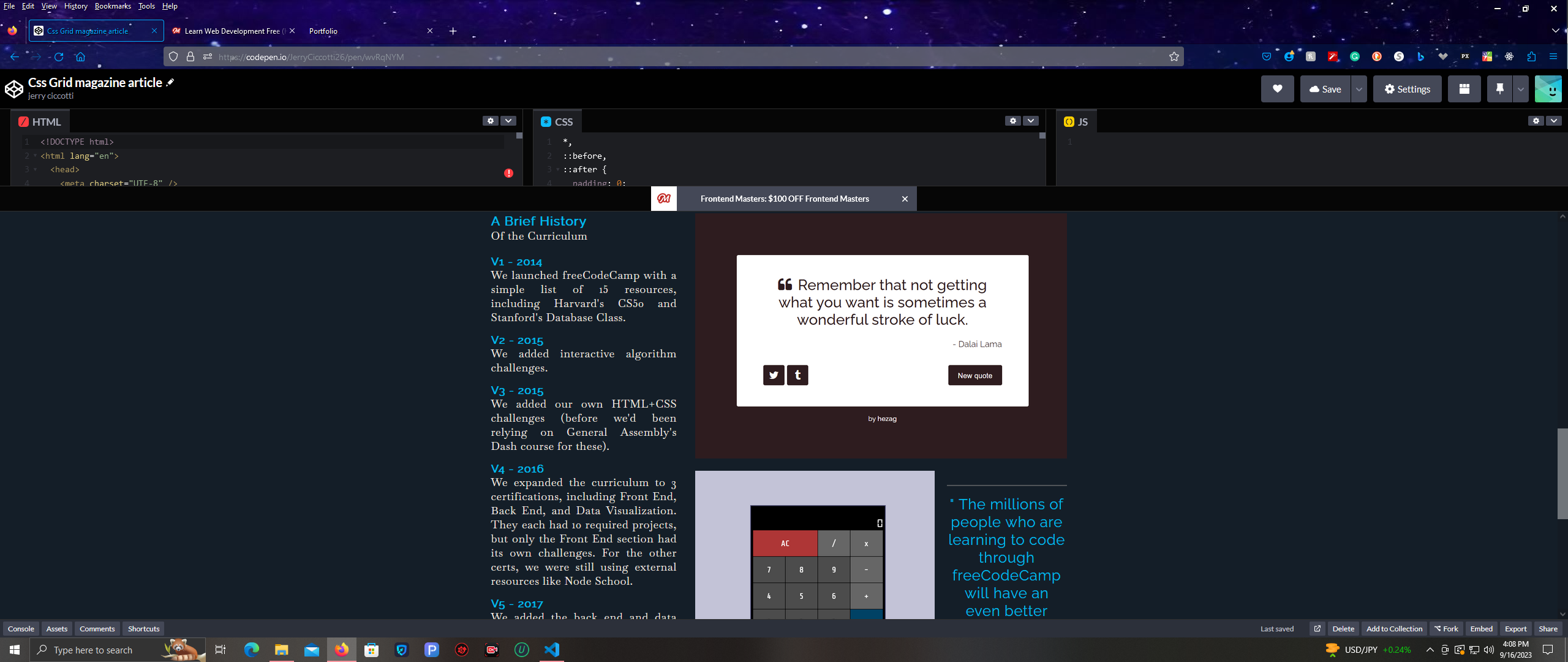Image resolution: width=1568 pixels, height=662 pixels.
Task: Expand the CSS editor dropdown chevron
Action: pos(1031,121)
